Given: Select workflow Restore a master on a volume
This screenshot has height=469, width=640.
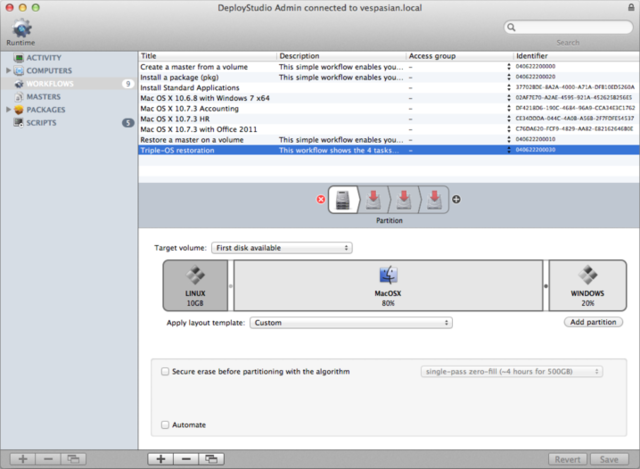Looking at the screenshot, I should click(x=389, y=140).
